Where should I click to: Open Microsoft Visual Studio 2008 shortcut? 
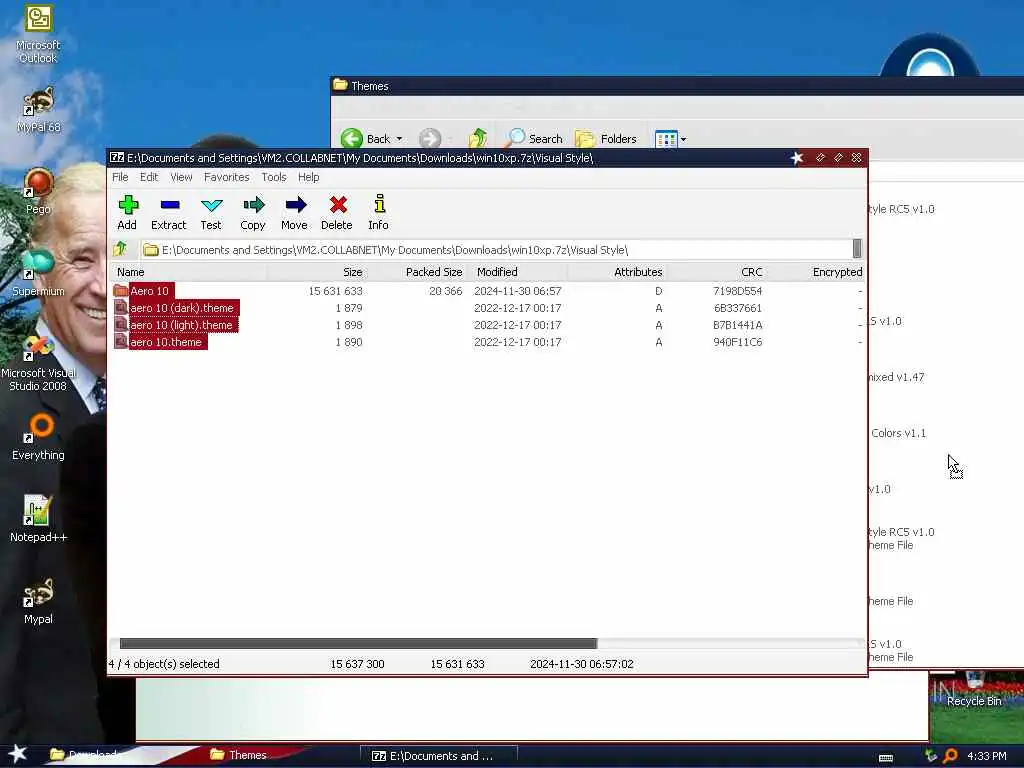pyautogui.click(x=38, y=362)
